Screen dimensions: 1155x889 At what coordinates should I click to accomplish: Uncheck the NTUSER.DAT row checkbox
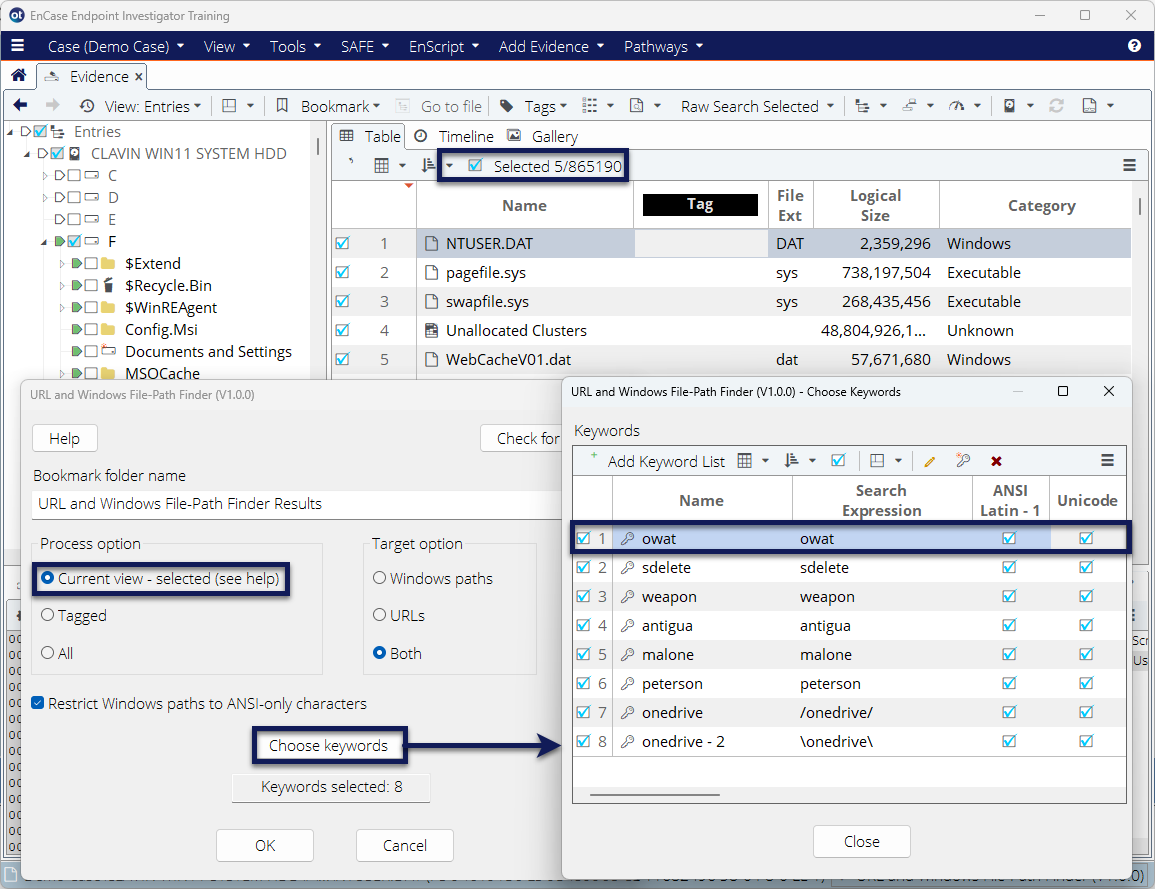(343, 243)
